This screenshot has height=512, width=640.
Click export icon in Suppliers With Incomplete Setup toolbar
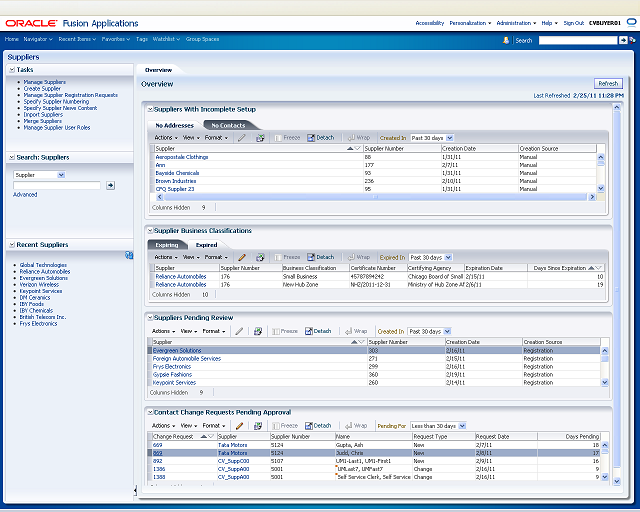click(x=260, y=138)
